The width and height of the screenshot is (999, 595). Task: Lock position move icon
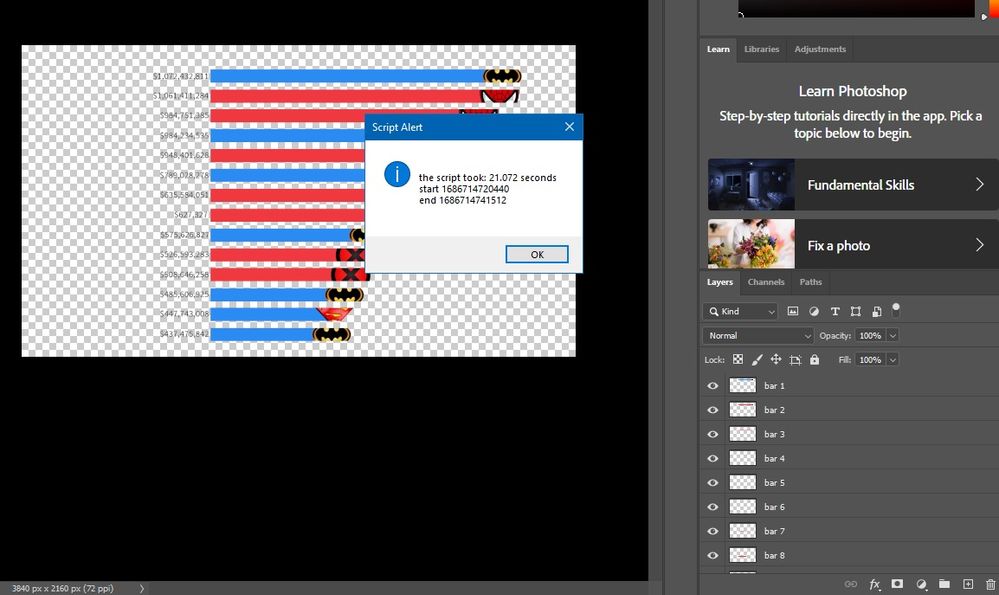[775, 359]
